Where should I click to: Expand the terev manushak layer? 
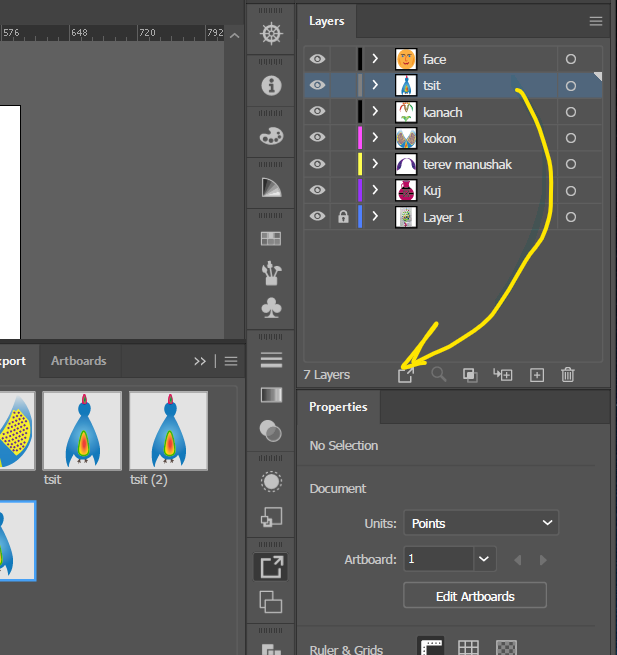[x=375, y=163]
